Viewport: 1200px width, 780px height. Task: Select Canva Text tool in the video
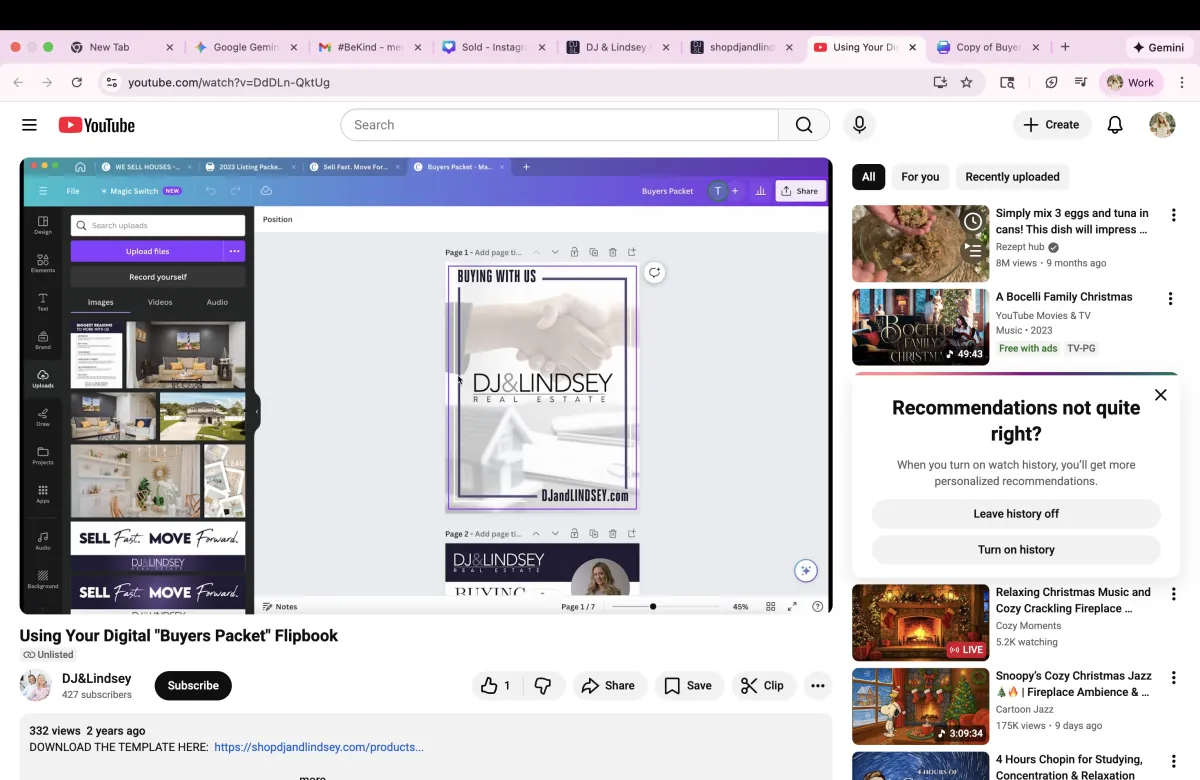tap(43, 301)
